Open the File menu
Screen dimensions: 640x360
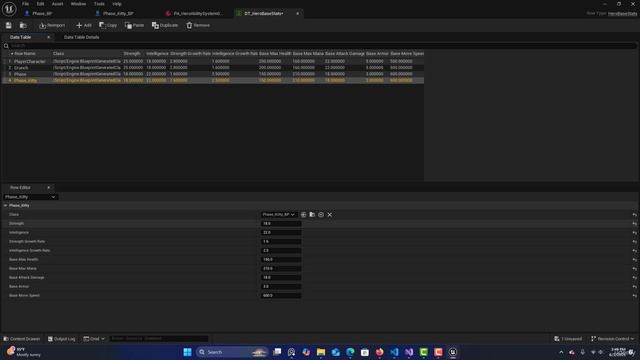point(25,4)
